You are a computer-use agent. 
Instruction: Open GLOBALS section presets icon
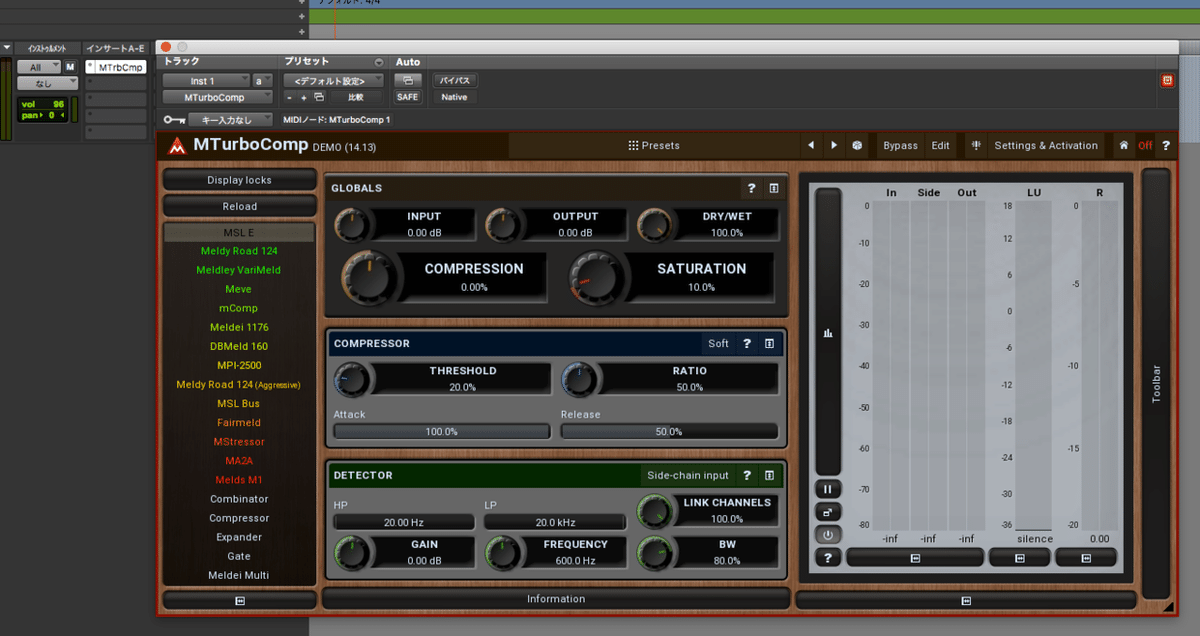pyautogui.click(x=774, y=188)
